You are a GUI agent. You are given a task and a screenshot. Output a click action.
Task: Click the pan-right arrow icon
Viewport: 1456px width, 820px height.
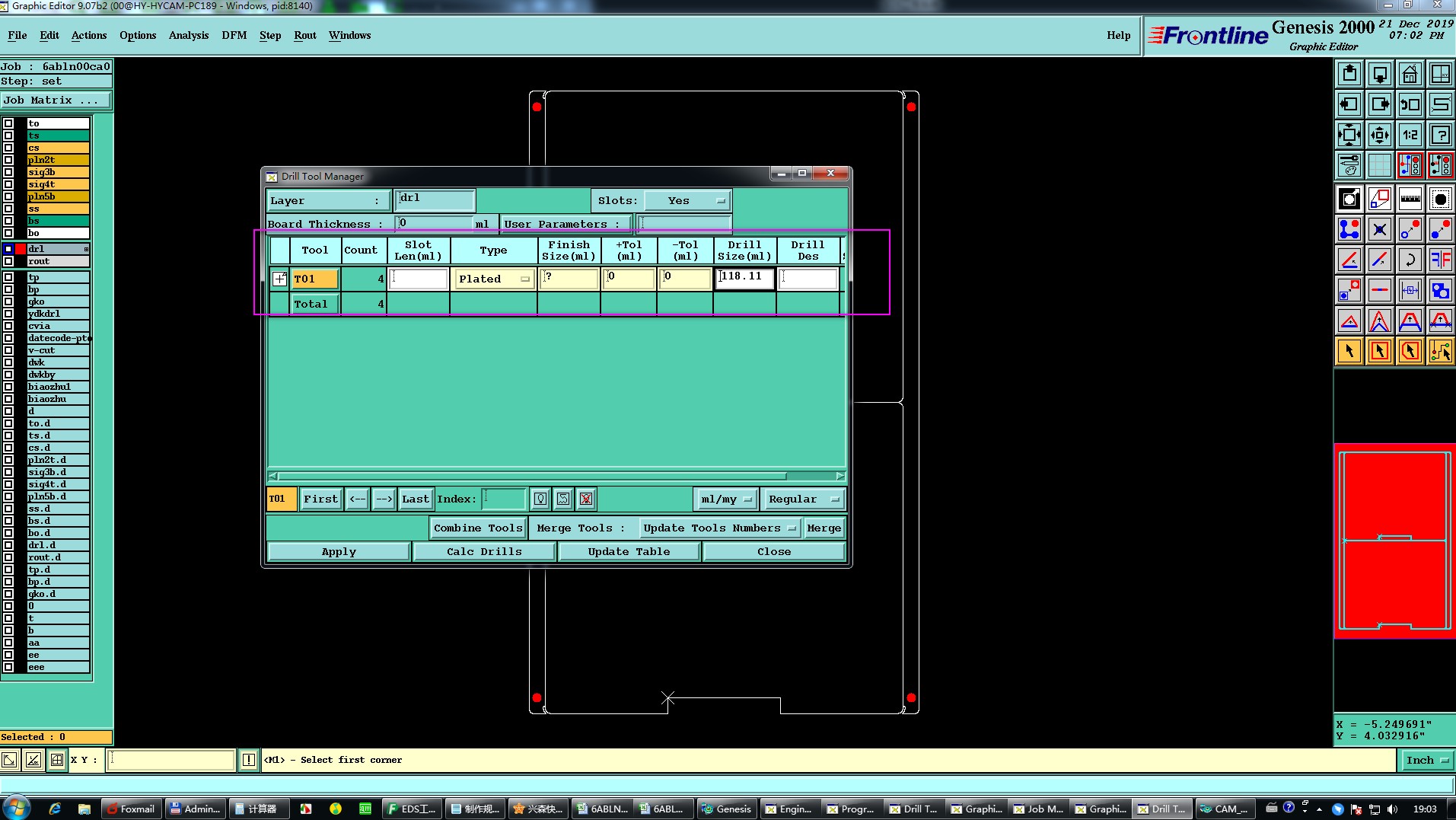tap(1380, 104)
